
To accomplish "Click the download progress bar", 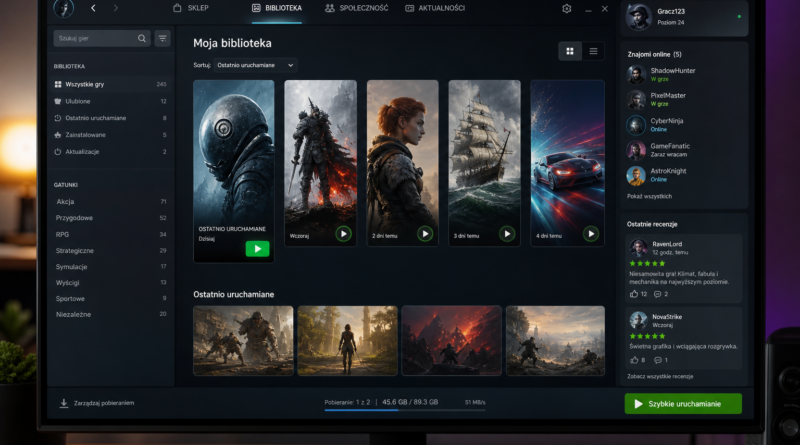I will coord(405,410).
